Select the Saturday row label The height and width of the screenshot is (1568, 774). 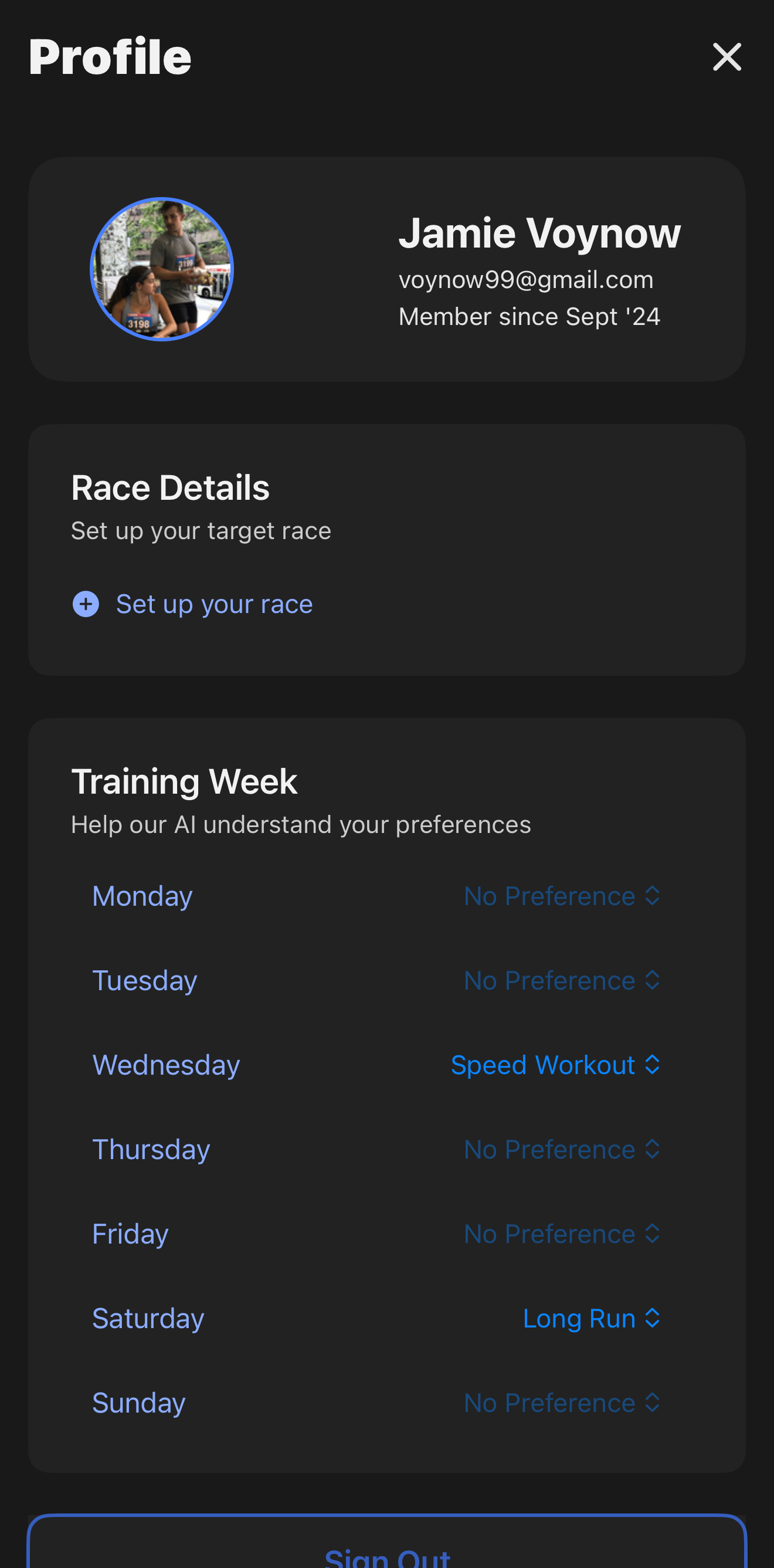(x=148, y=1319)
